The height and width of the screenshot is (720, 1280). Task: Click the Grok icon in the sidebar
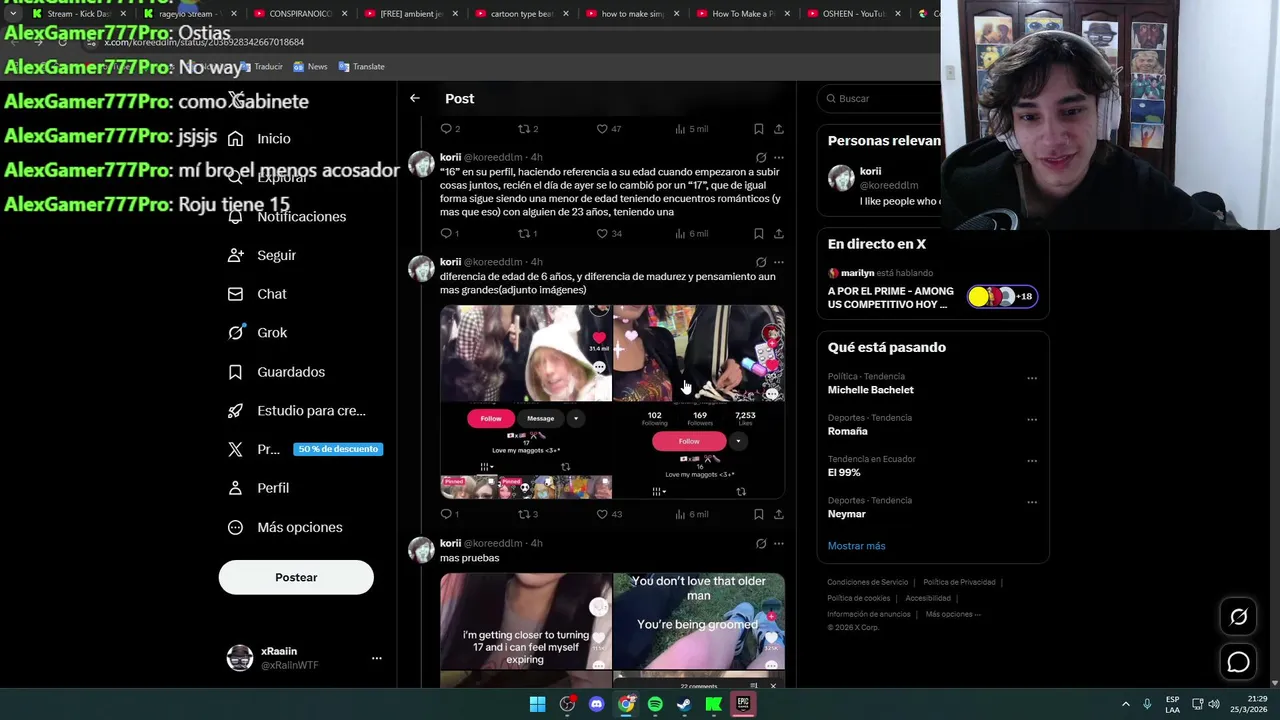tap(235, 333)
